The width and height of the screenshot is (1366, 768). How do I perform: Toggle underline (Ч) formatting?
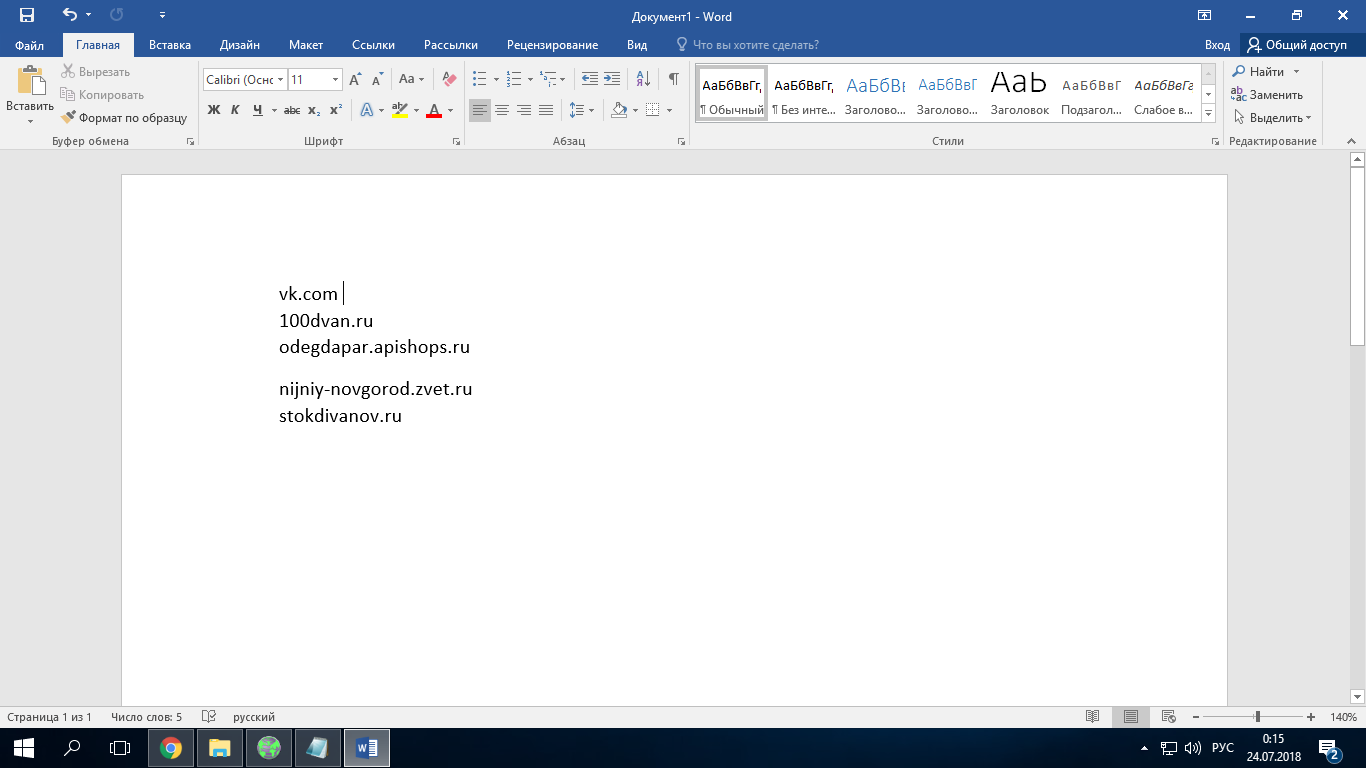click(x=257, y=110)
